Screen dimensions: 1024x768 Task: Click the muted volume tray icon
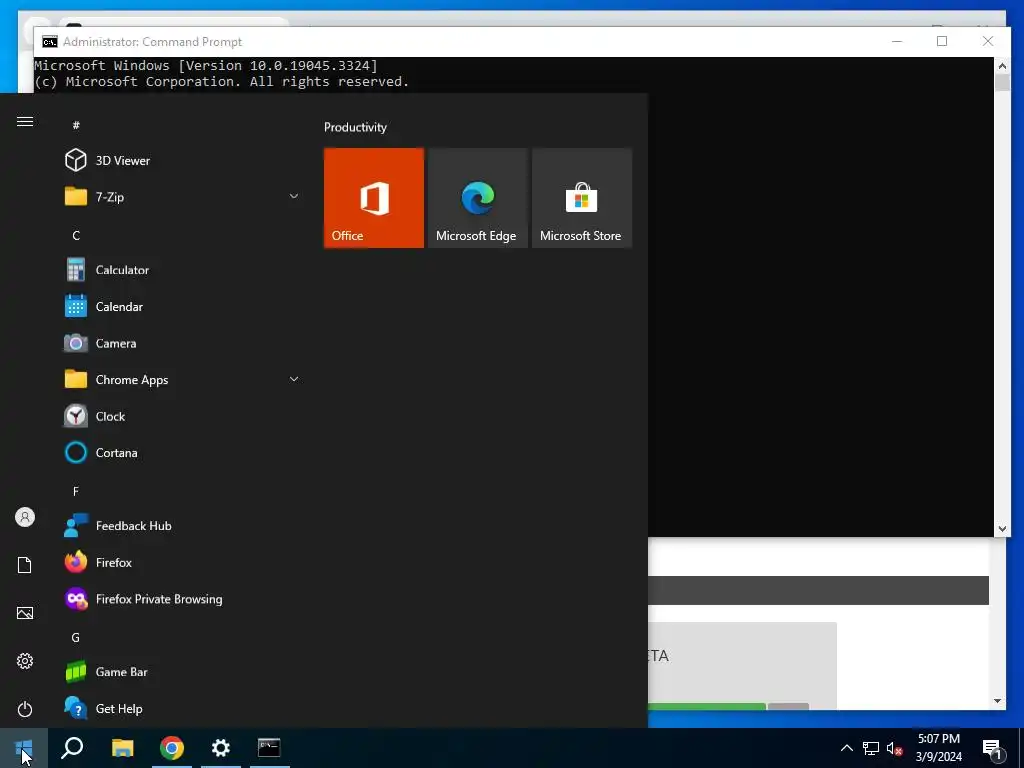[x=895, y=748]
